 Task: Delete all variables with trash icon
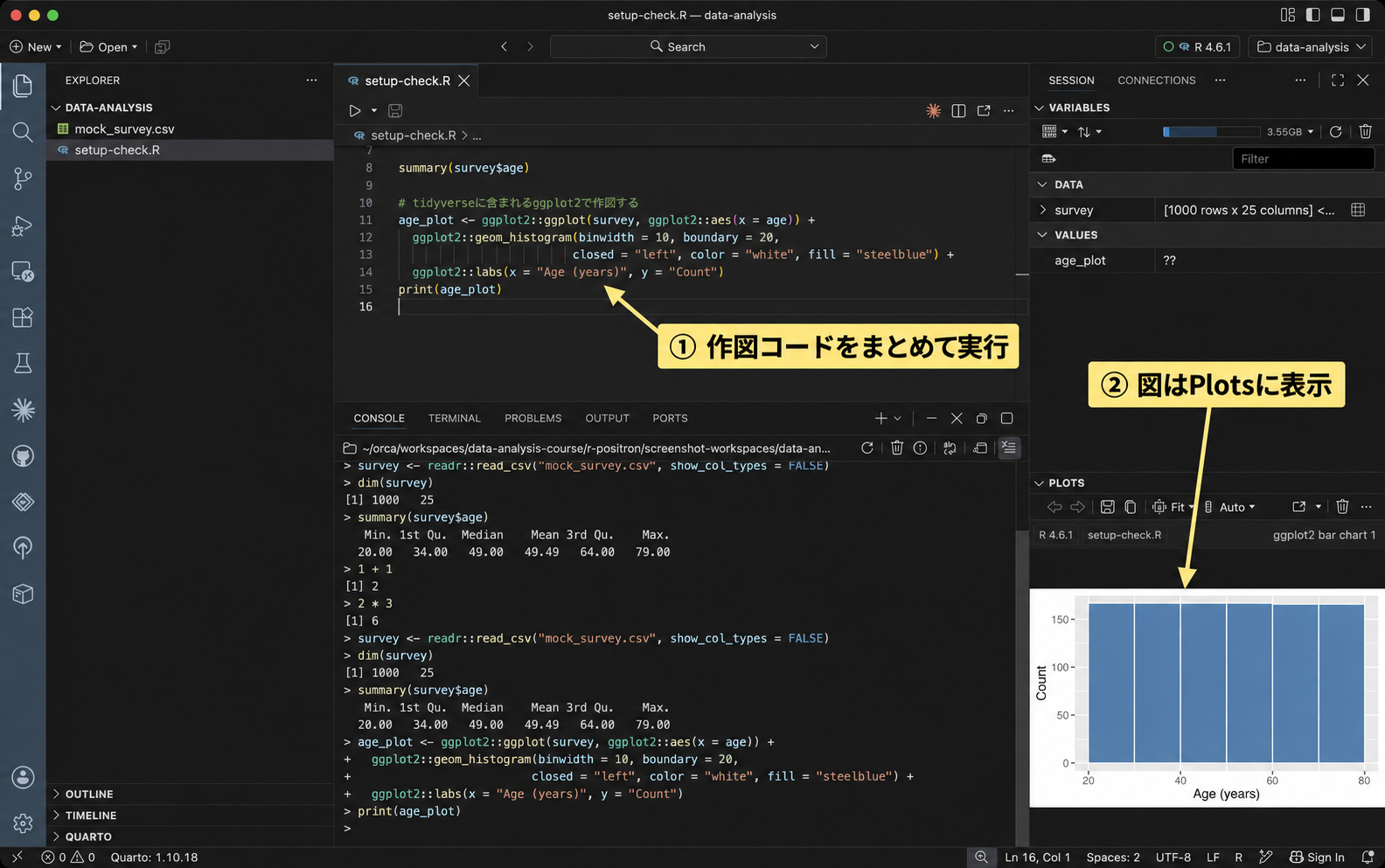[1365, 132]
